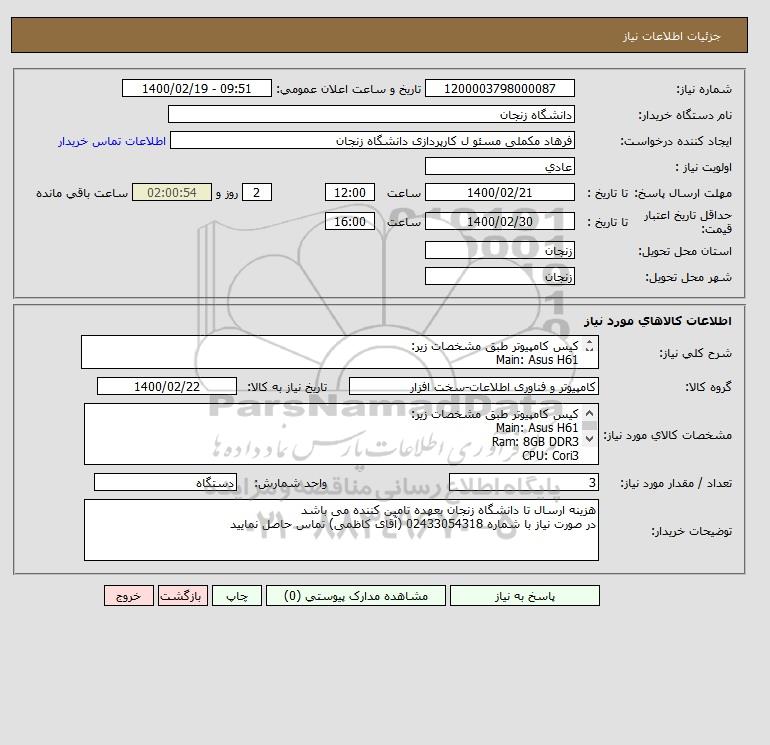The width and height of the screenshot is (770, 745).
Task: Click 'Ram: 8GB DDR3' specification line
Action: (x=535, y=441)
